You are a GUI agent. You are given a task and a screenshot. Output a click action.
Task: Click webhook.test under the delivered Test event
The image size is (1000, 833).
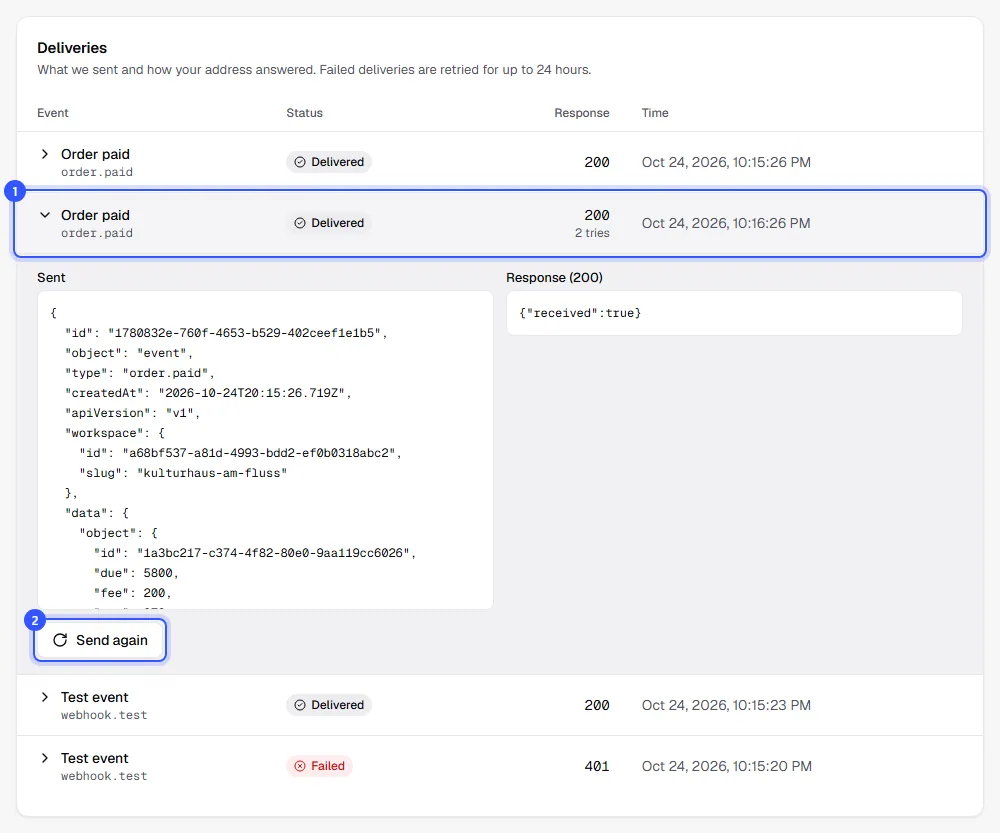click(x=104, y=715)
